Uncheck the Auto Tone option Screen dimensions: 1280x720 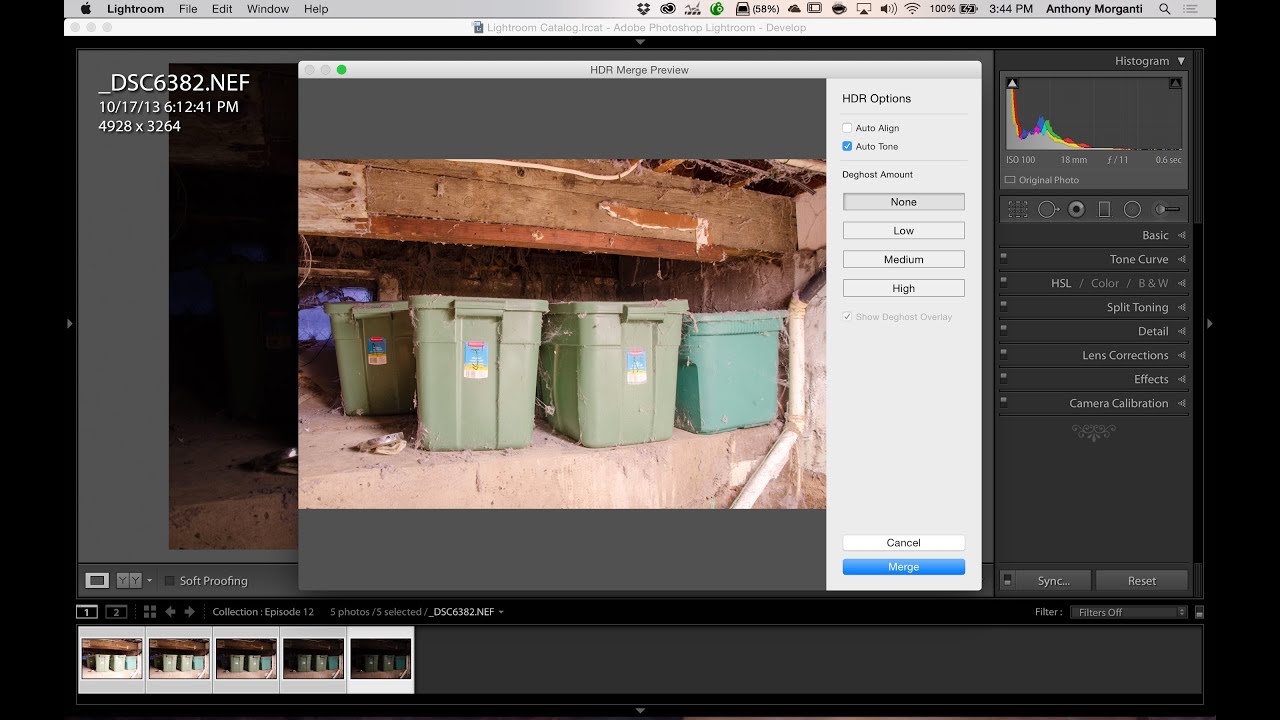coord(847,146)
